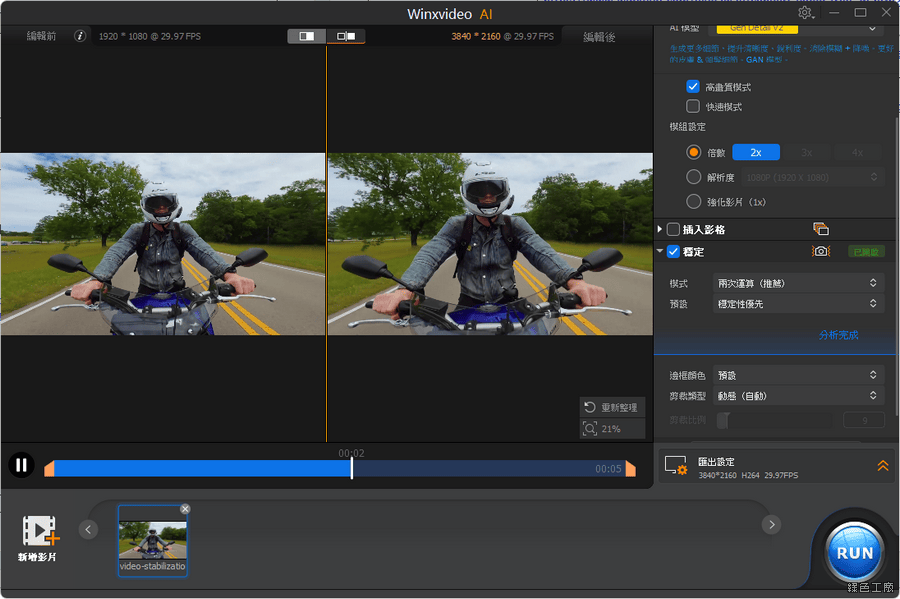
Task: Enable the 快速模式 checkbox
Action: point(693,106)
